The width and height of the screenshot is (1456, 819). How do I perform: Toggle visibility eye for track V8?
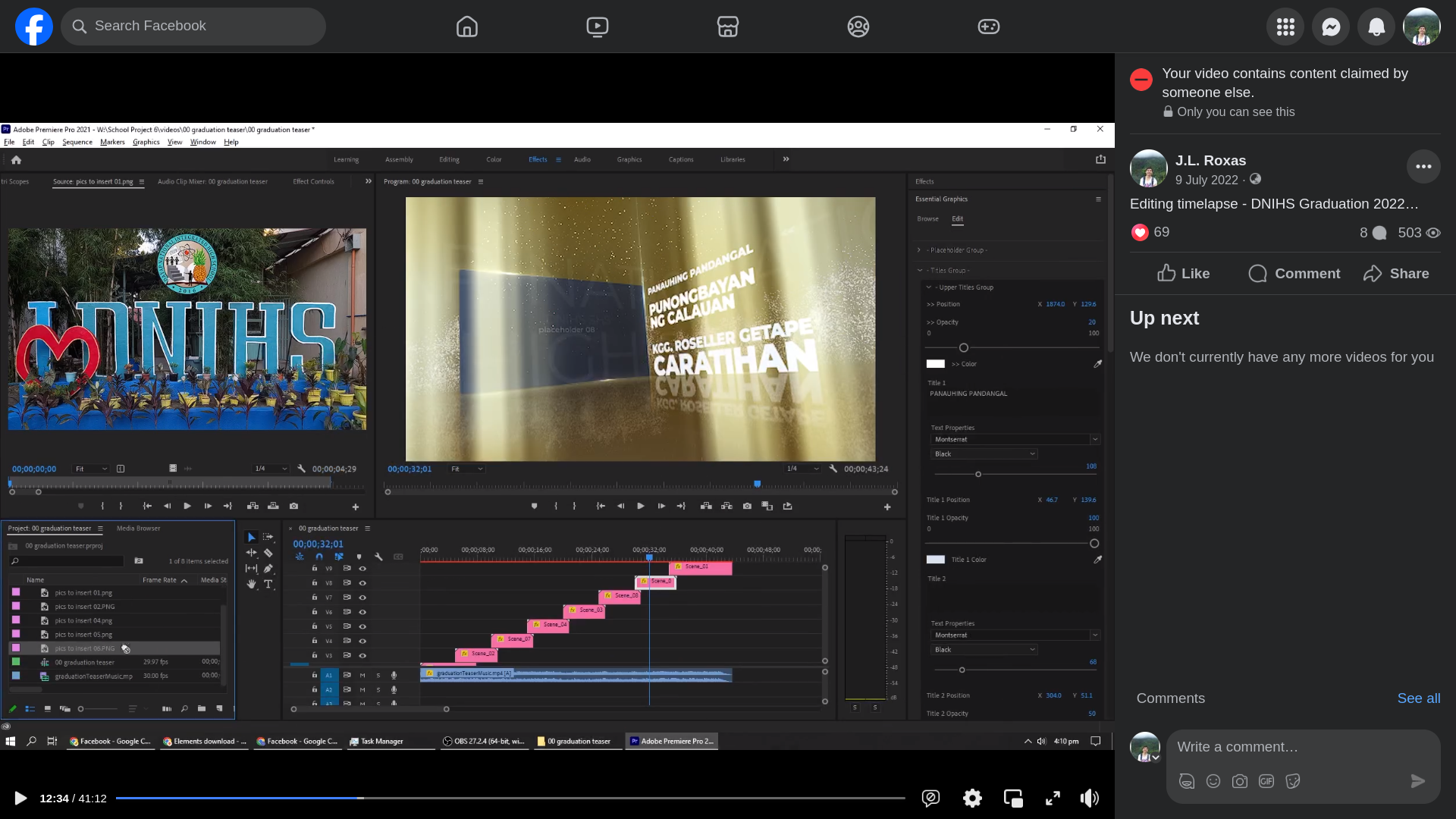tap(362, 583)
